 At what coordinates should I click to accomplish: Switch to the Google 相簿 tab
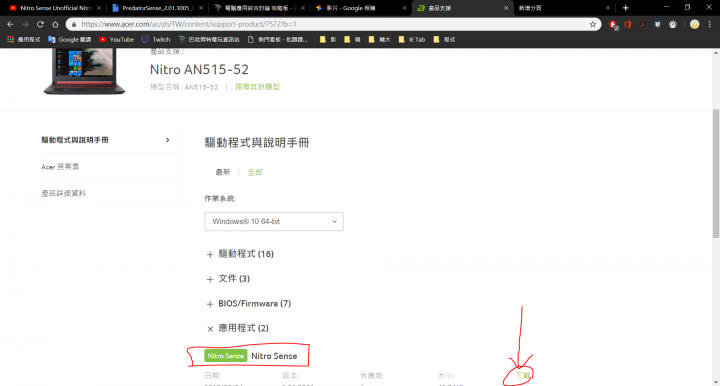pyautogui.click(x=360, y=8)
